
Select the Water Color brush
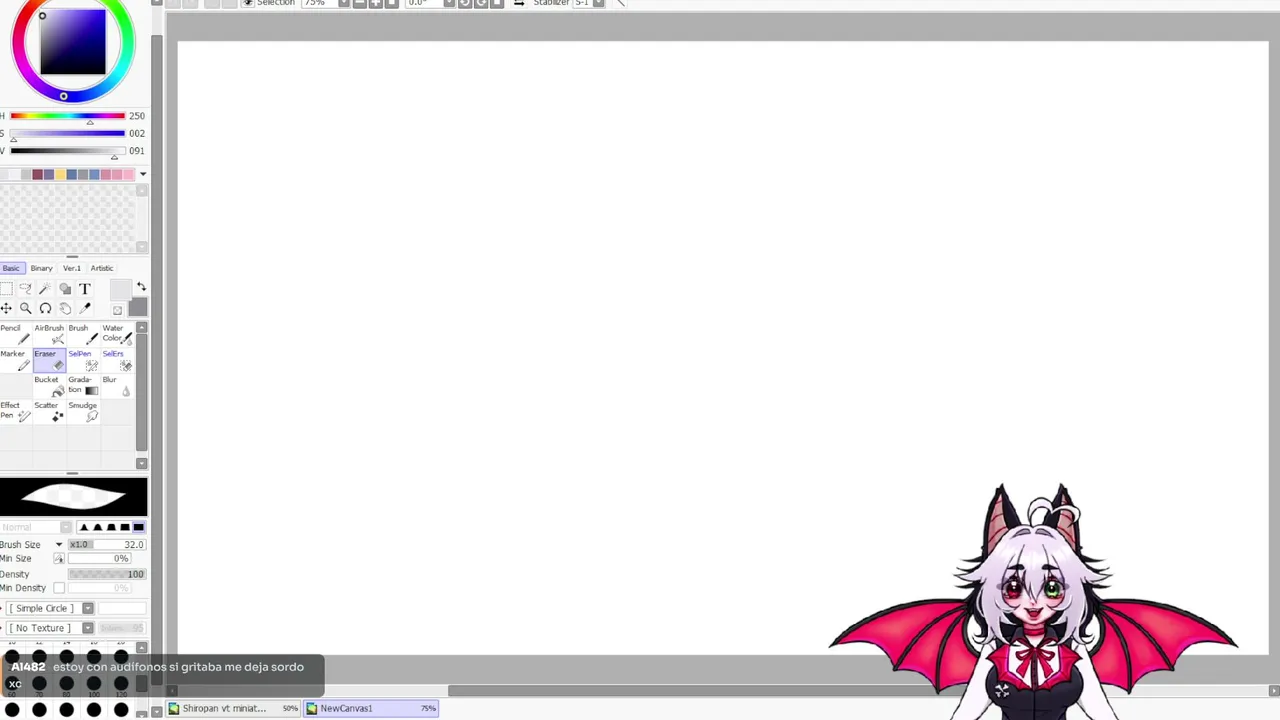pos(117,334)
